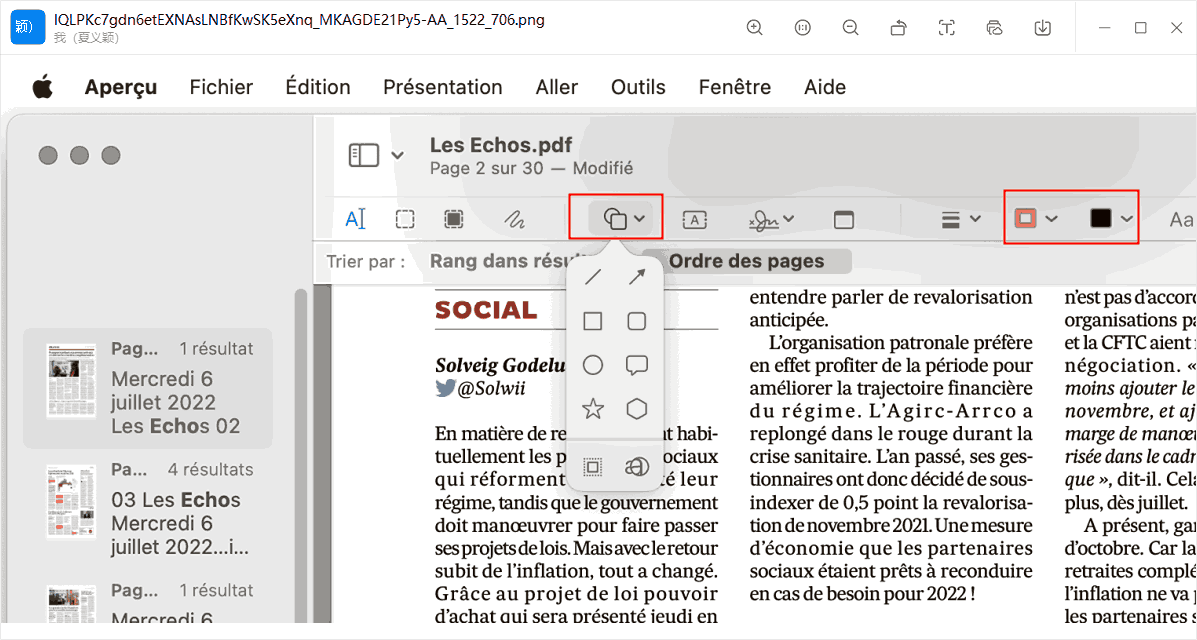Viewport: 1197px width, 640px height.
Task: Open the border color dropdown
Action: tap(1036, 219)
